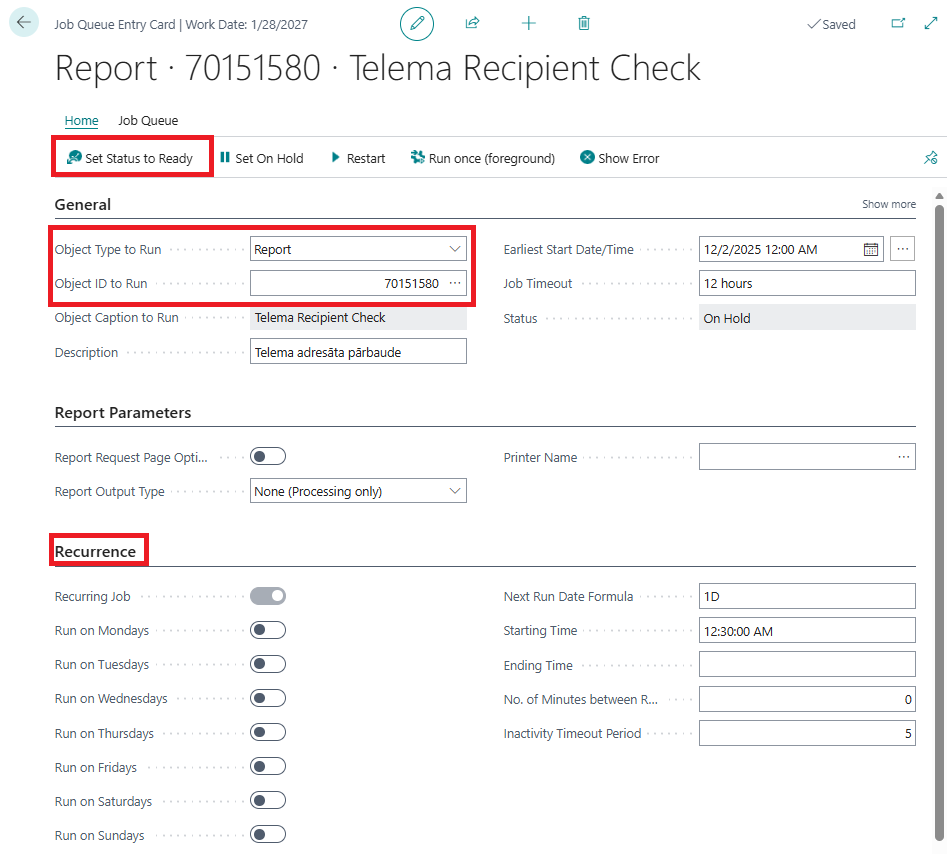The image size is (948, 854).
Task: Select the Home tab
Action: click(81, 121)
